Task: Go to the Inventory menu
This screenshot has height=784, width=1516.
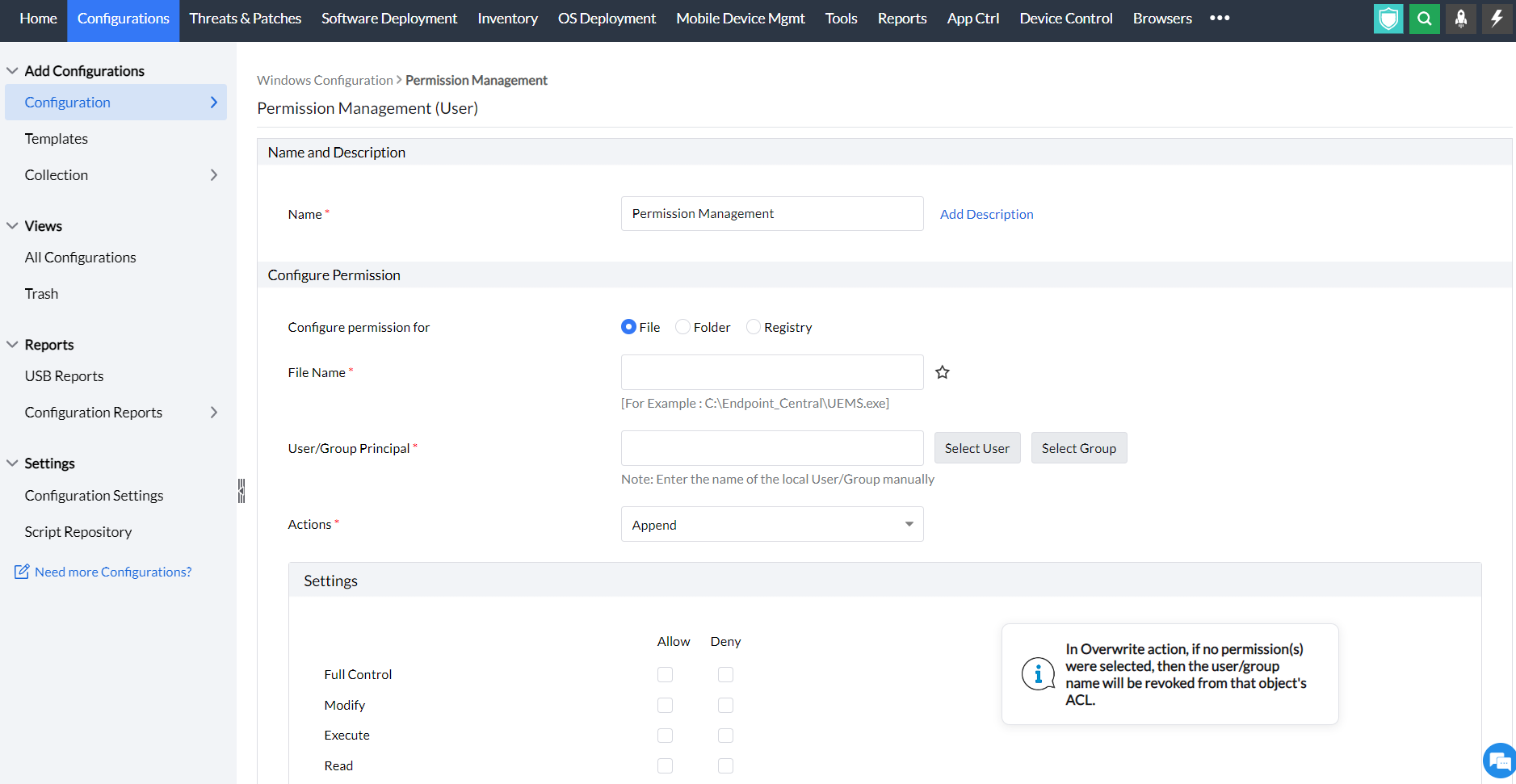Action: coord(507,19)
